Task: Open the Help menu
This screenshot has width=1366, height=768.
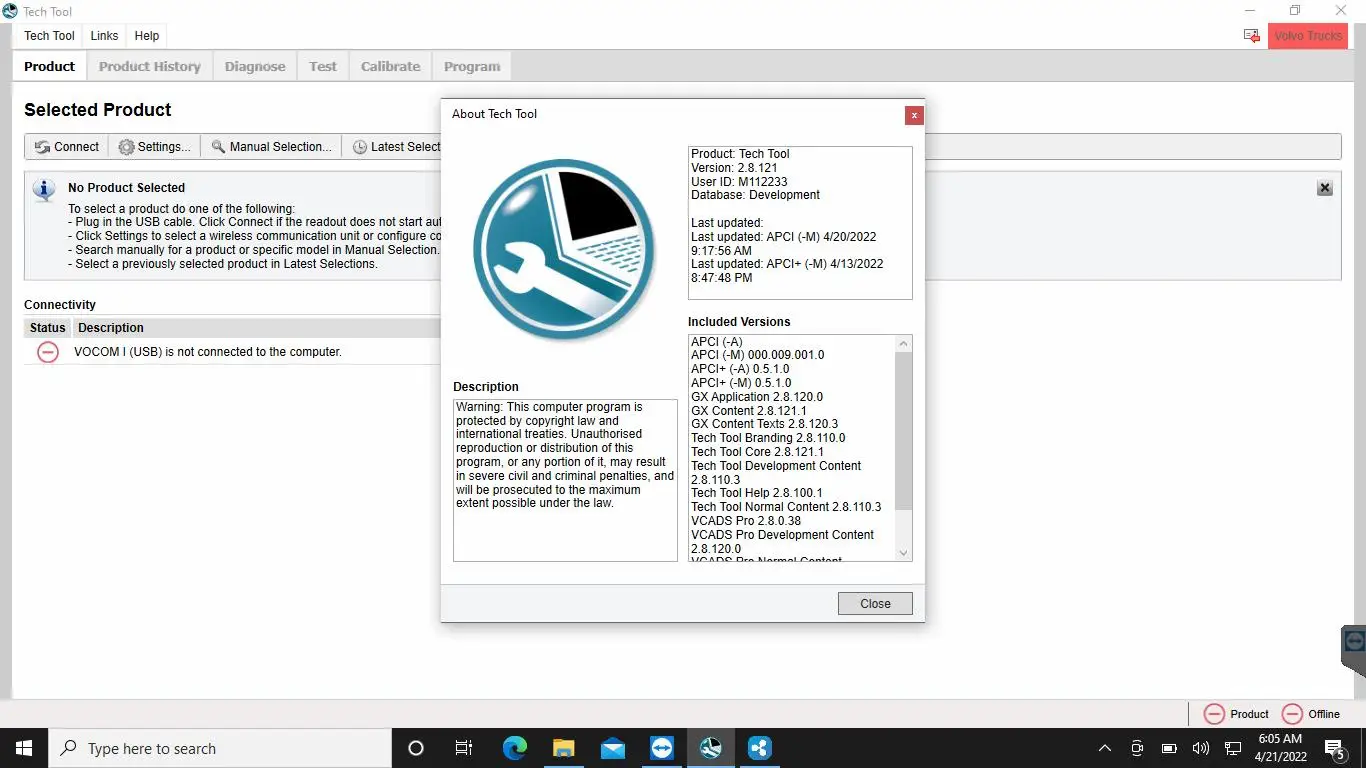Action: pyautogui.click(x=146, y=35)
